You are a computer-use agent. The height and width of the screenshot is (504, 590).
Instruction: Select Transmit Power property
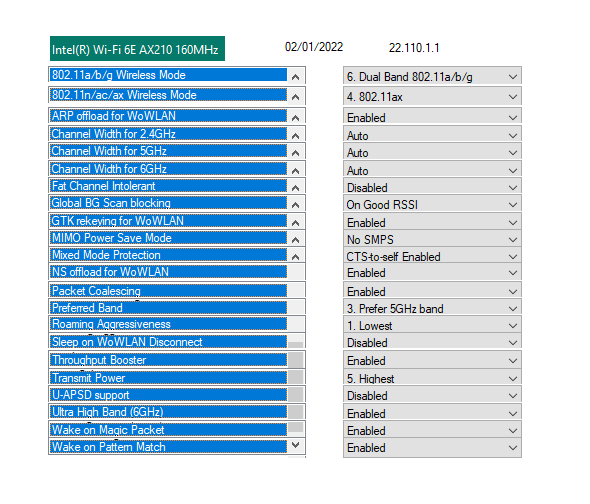[168, 378]
